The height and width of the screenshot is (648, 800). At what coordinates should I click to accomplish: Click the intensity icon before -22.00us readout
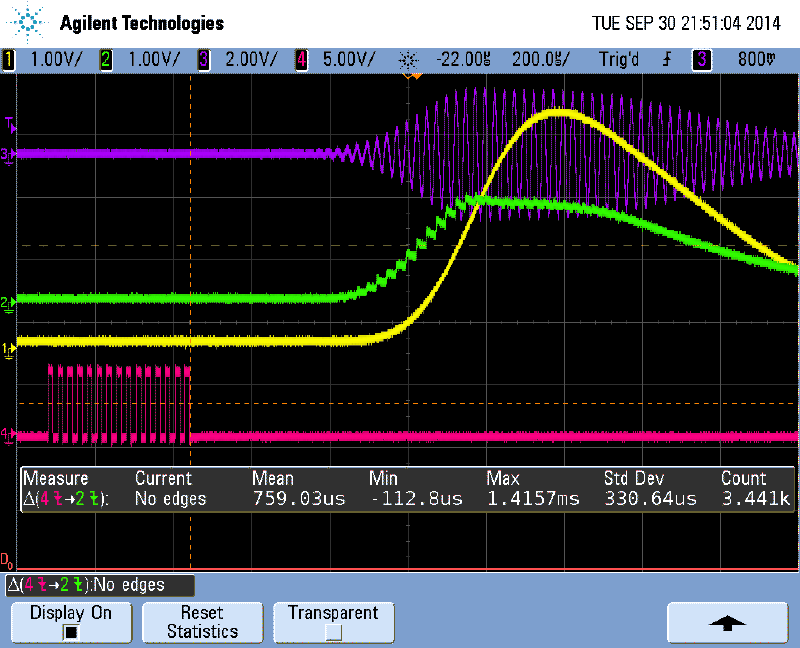(408, 60)
